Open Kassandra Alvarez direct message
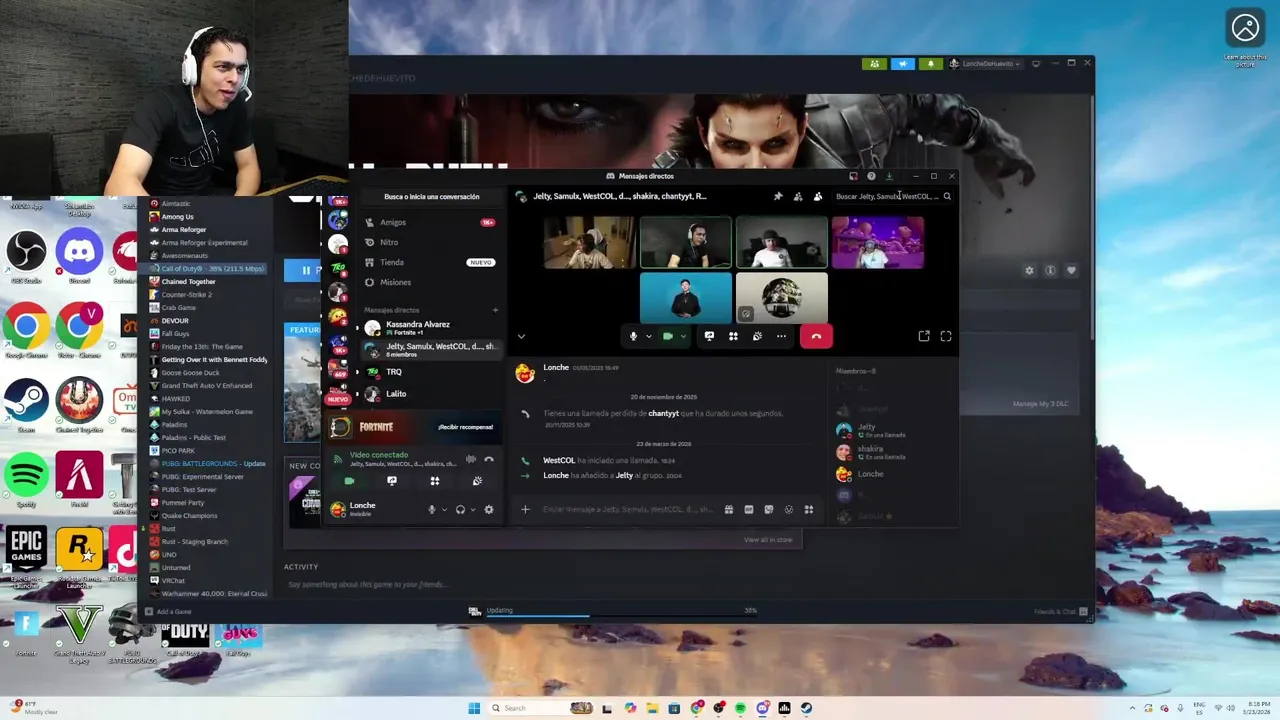The height and width of the screenshot is (720, 1280). tap(430, 327)
